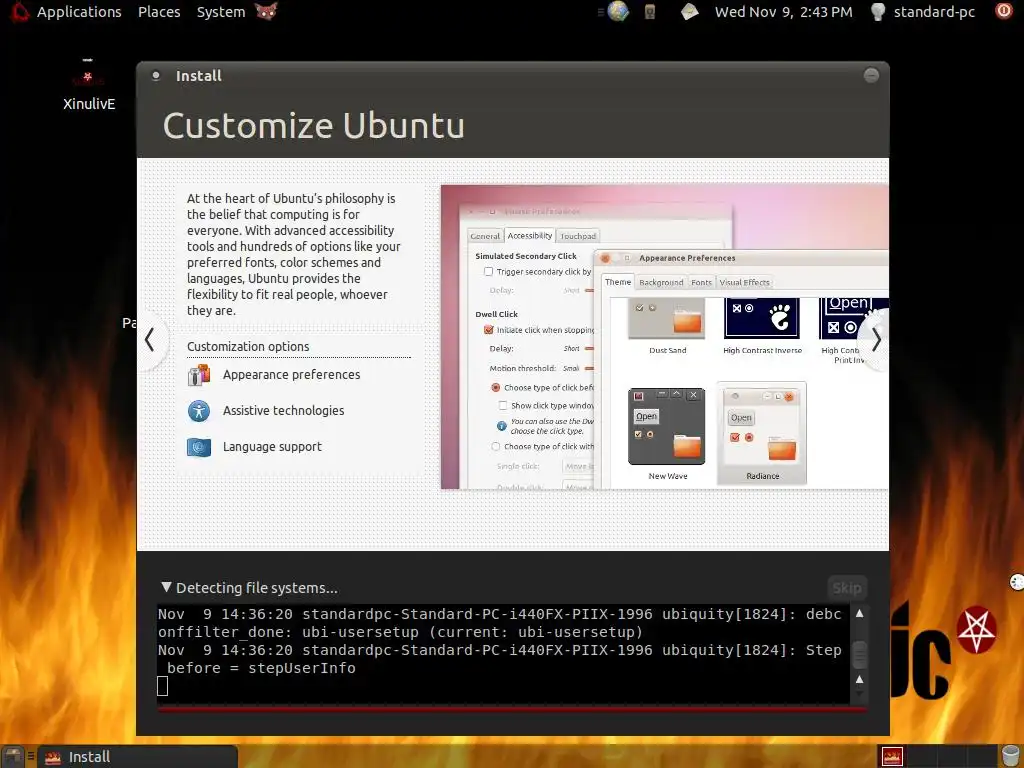Click the light bulb status icon
This screenshot has height=768, width=1024.
click(878, 12)
